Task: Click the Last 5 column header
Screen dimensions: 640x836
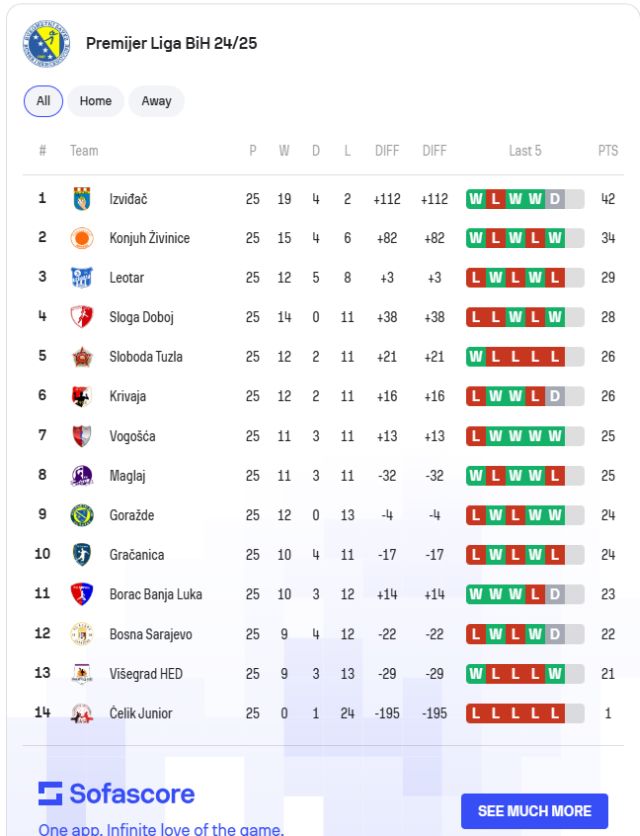Action: (x=525, y=151)
